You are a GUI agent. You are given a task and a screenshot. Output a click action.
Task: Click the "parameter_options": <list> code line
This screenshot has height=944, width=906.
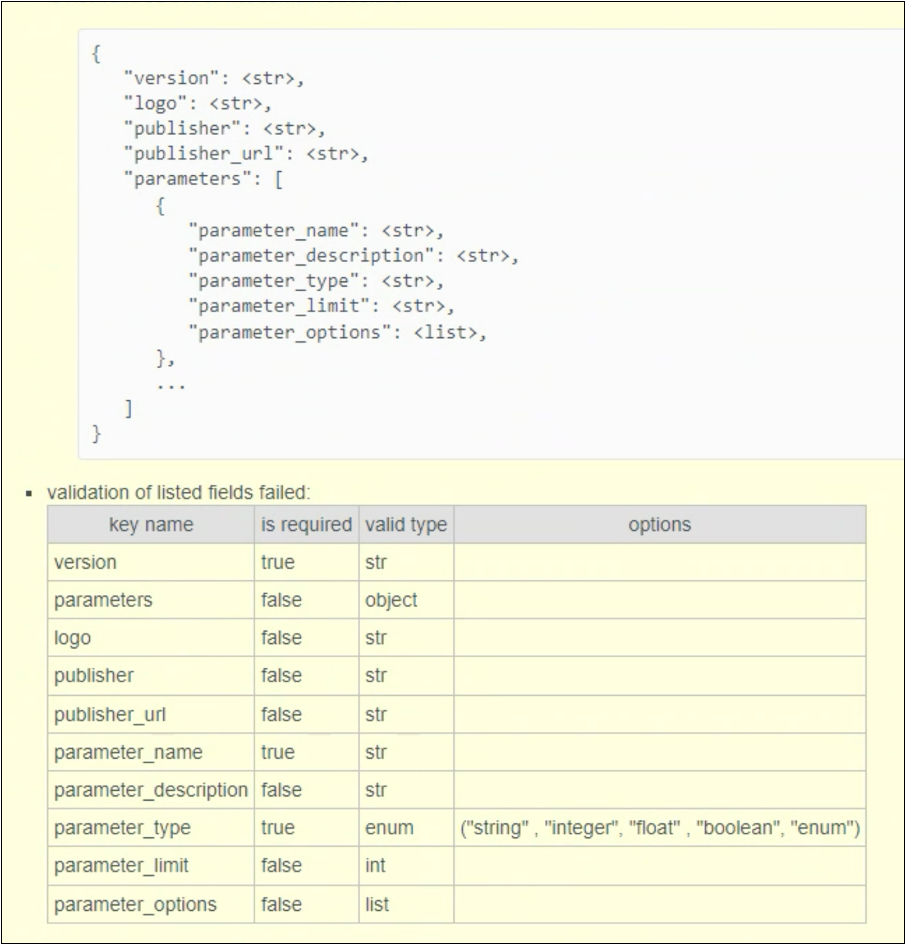[337, 332]
